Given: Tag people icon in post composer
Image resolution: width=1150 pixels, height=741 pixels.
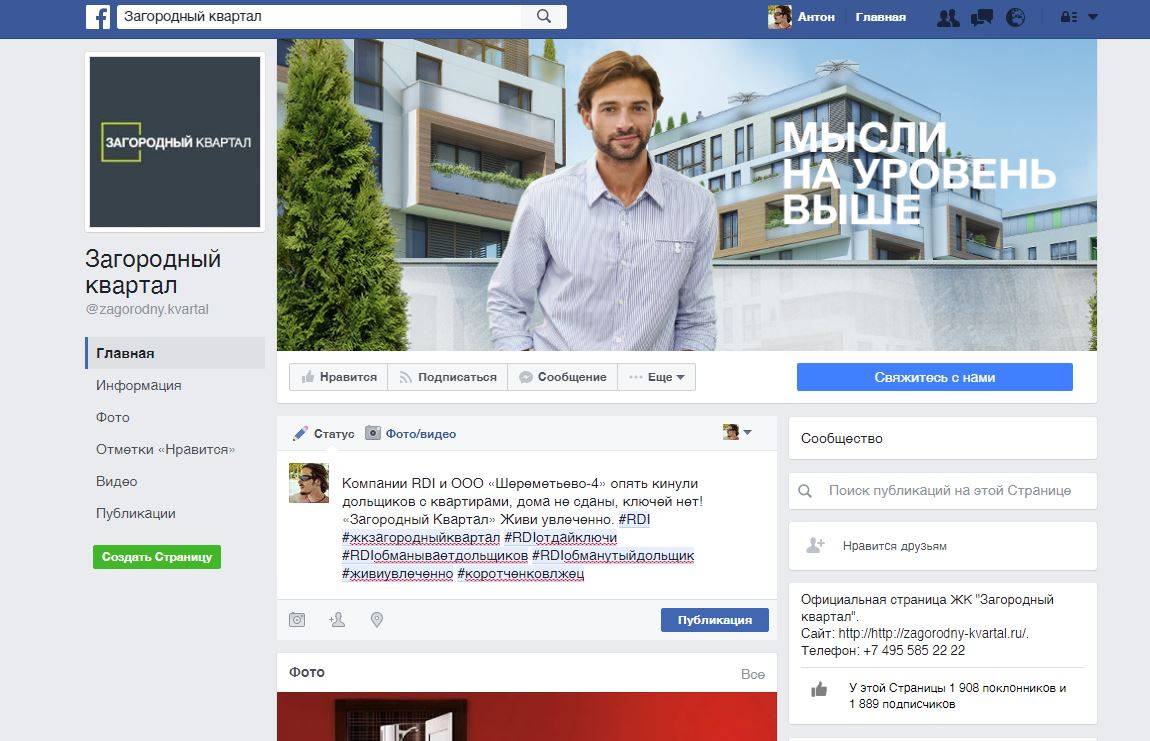Looking at the screenshot, I should point(337,620).
